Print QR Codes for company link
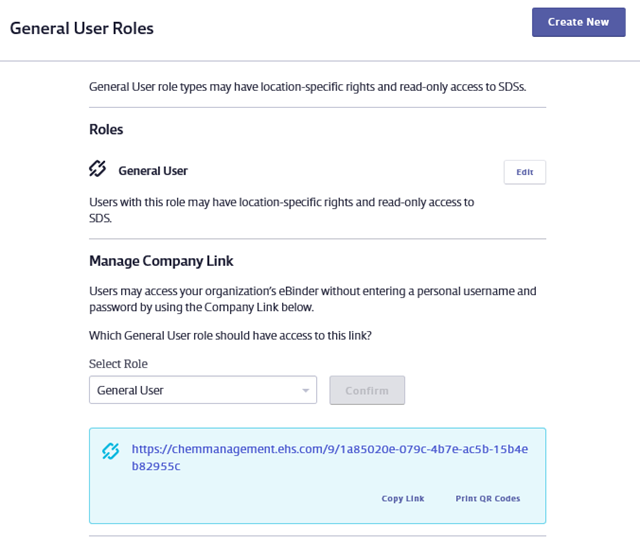The width and height of the screenshot is (640, 543). pos(488,498)
